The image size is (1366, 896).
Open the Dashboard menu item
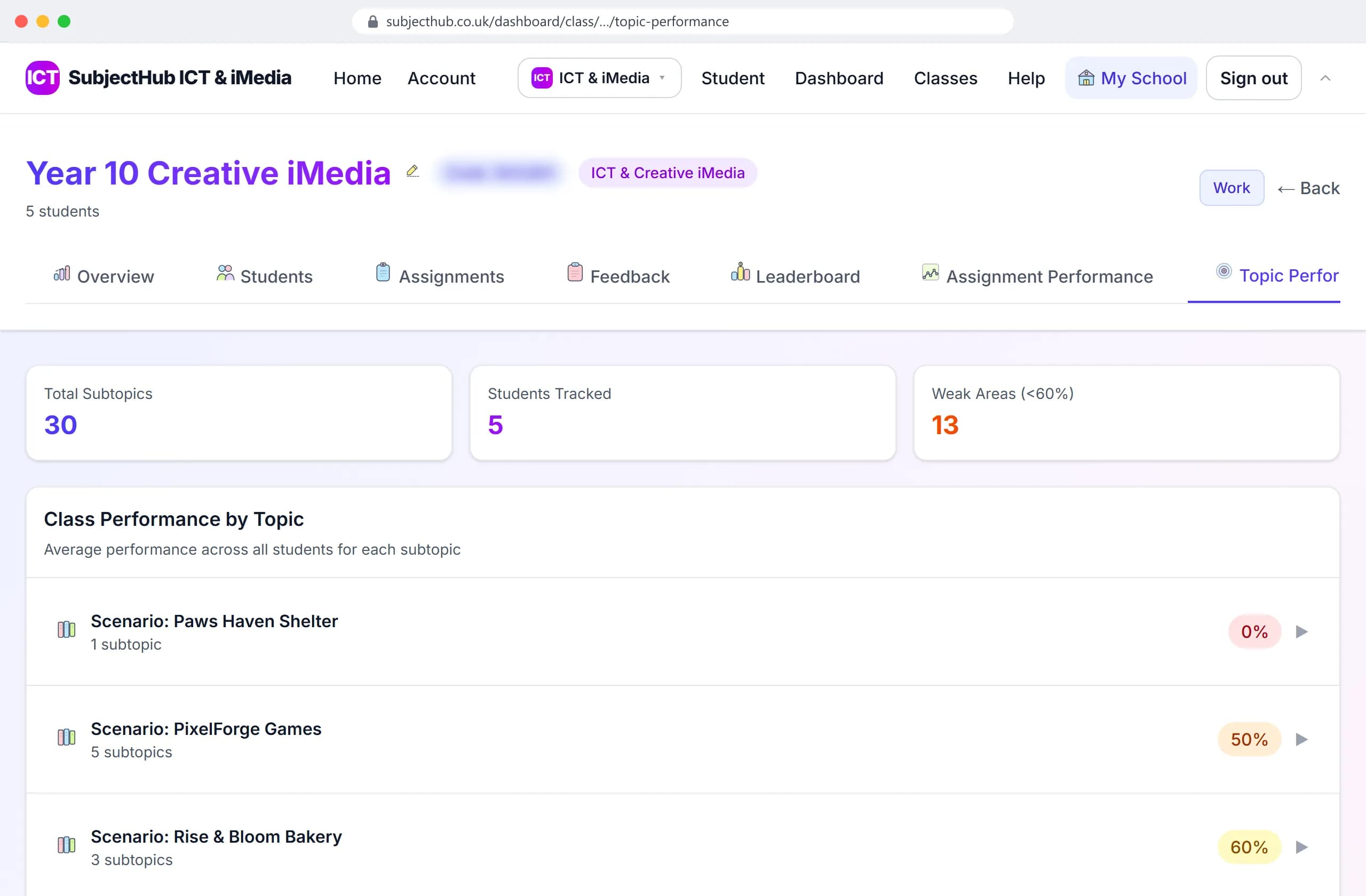(838, 78)
